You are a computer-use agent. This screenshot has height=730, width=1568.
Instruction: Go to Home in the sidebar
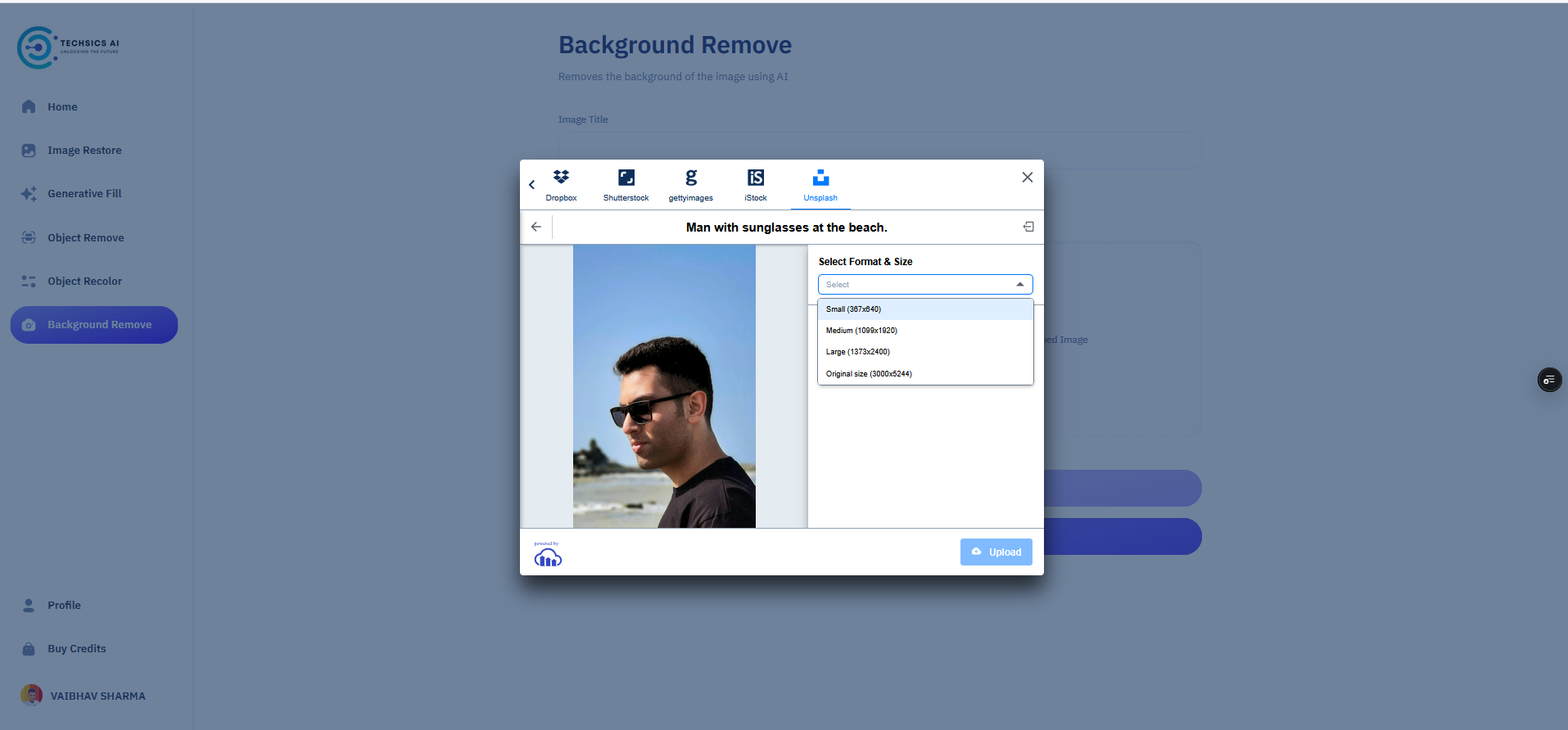[62, 107]
